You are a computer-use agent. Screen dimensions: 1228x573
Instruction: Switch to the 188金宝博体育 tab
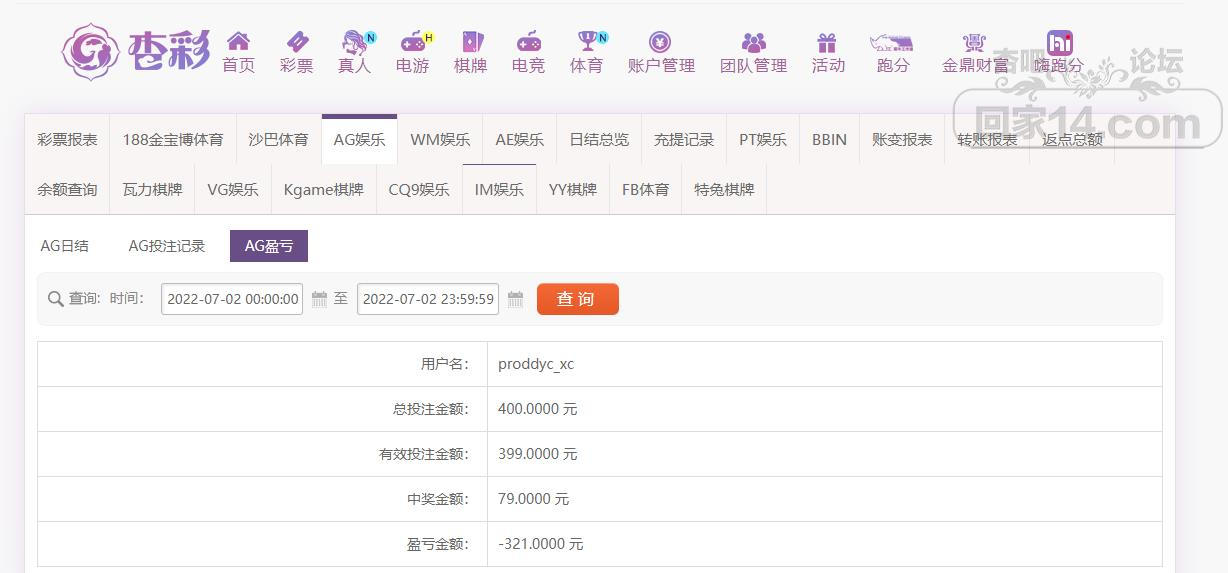[x=173, y=140]
